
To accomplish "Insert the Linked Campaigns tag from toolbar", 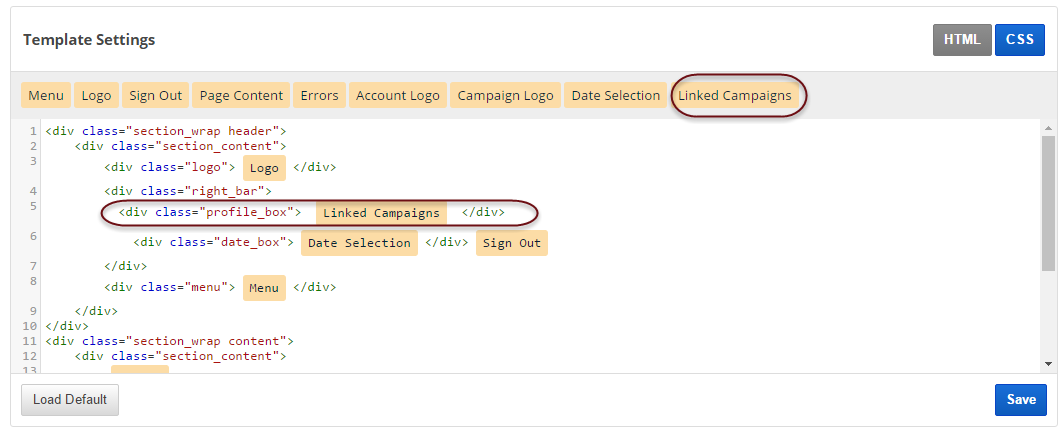I will click(x=735, y=96).
